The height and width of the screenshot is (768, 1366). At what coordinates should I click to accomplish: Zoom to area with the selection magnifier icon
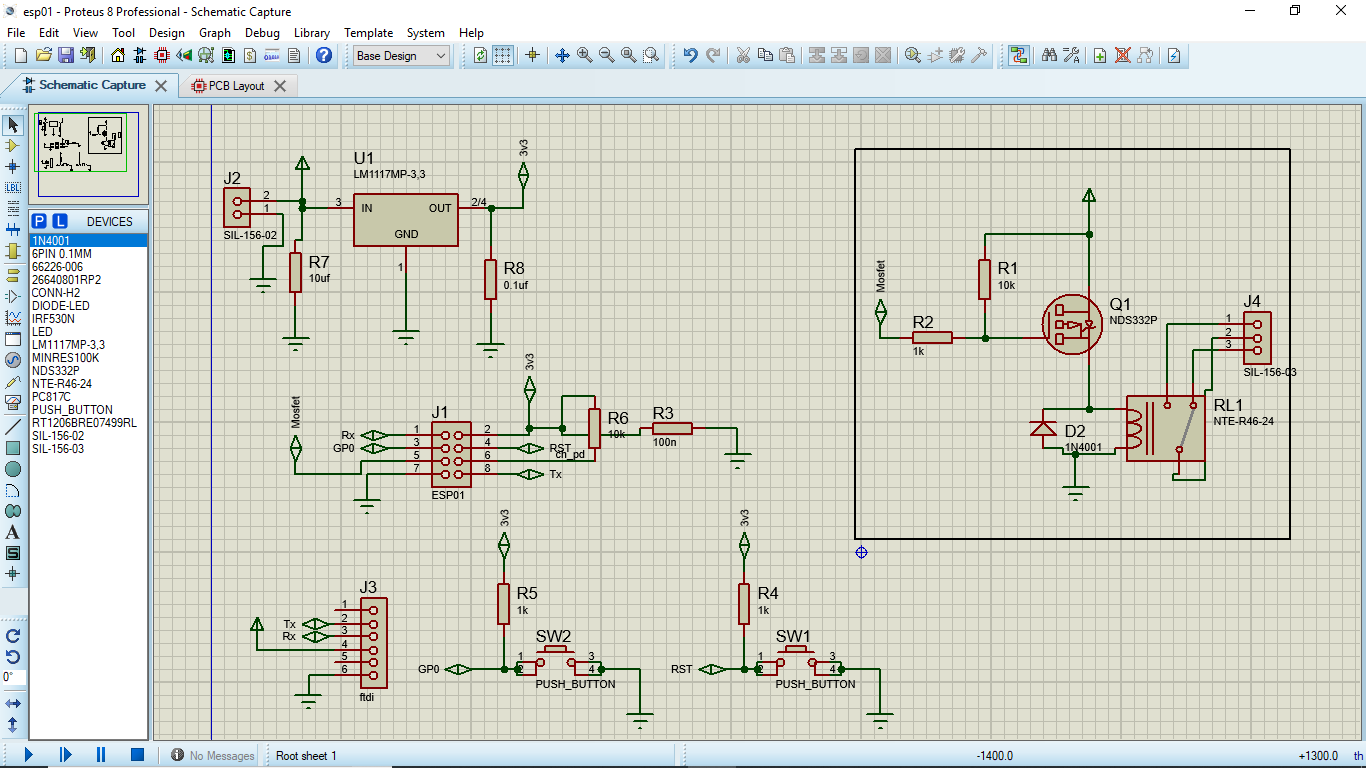coord(651,56)
